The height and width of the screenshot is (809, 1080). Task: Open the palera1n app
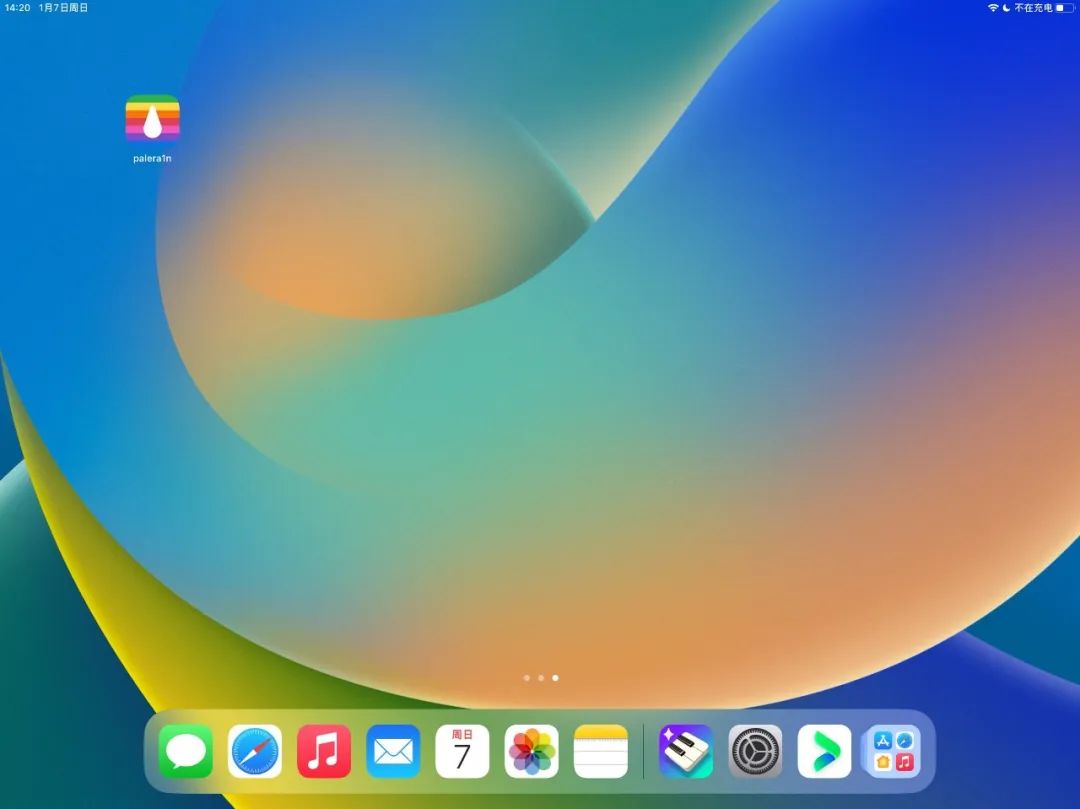pyautogui.click(x=152, y=118)
